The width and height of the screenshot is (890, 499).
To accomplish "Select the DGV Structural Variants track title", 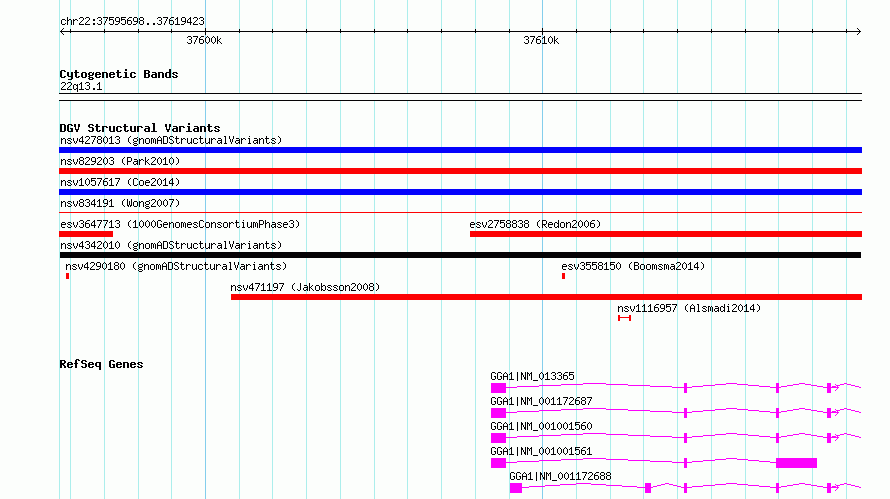I will coord(140,128).
